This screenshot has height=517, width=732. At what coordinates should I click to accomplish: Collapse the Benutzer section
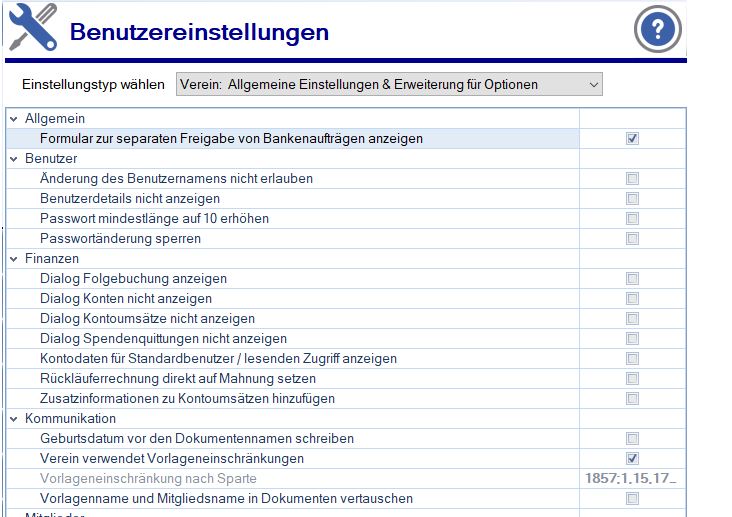click(14, 159)
